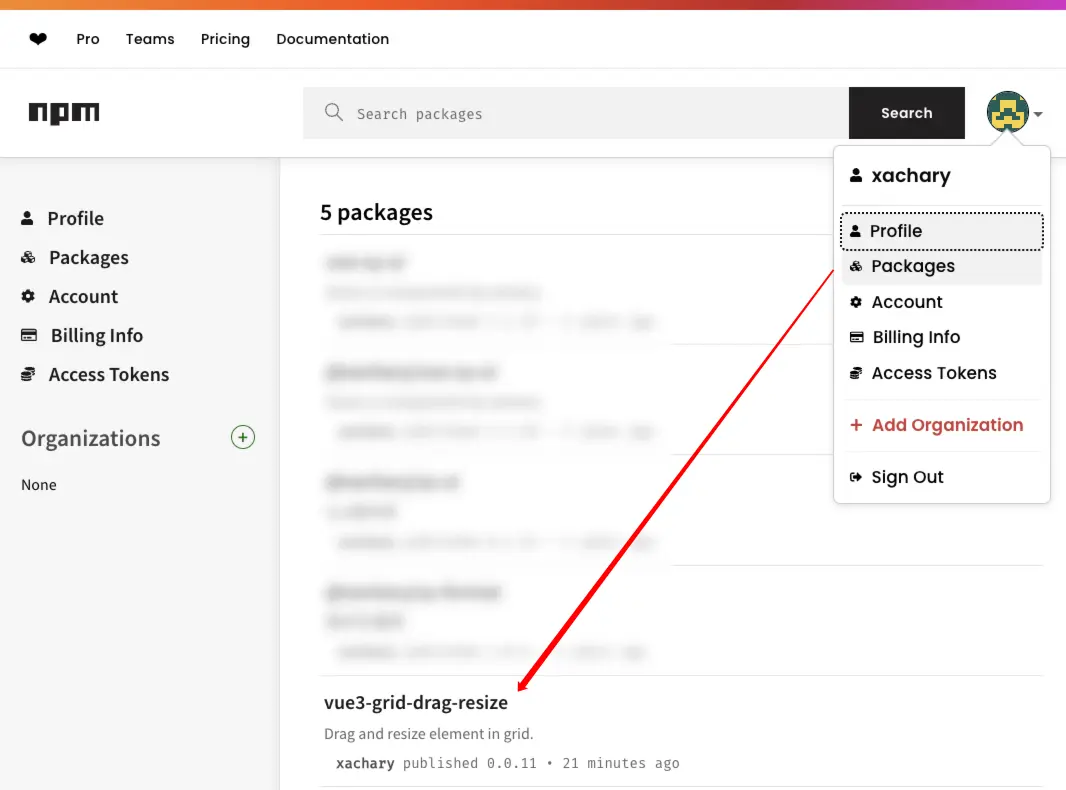This screenshot has height=790, width=1066.
Task: Click 'published 0.0.11 • 21 minutes ago' text
Action: pos(541,763)
